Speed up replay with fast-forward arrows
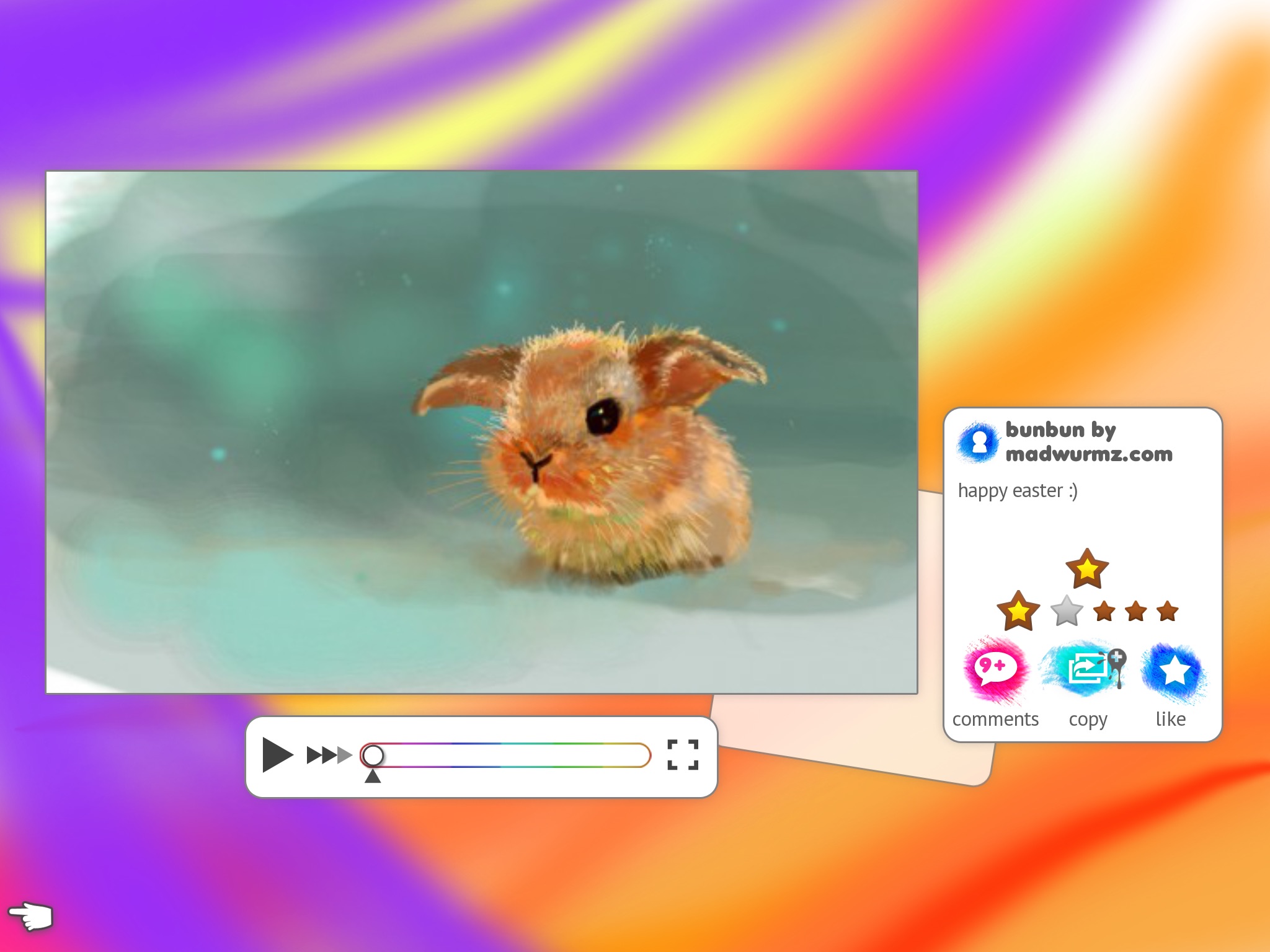 coord(329,755)
